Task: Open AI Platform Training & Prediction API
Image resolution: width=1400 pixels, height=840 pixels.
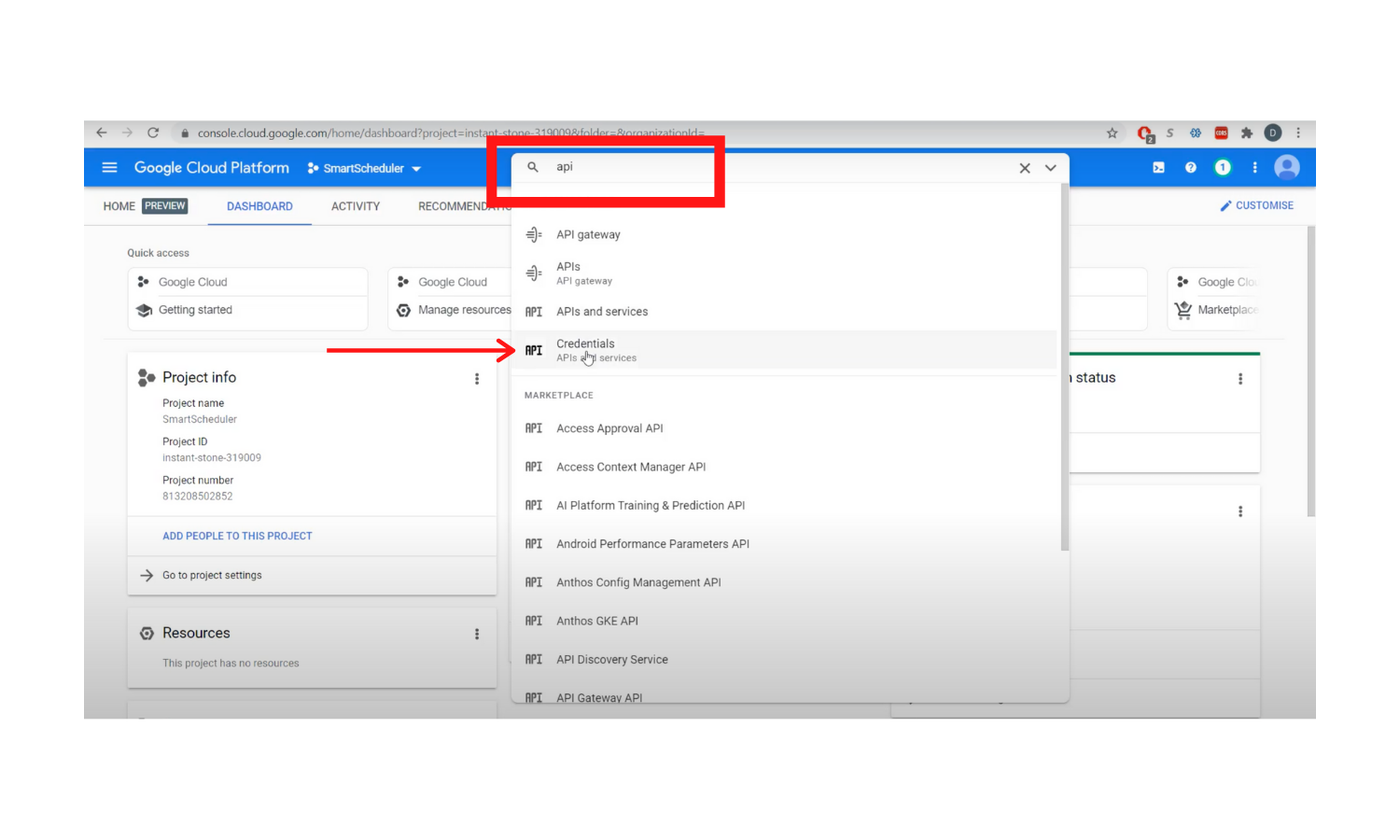Action: [x=784, y=505]
